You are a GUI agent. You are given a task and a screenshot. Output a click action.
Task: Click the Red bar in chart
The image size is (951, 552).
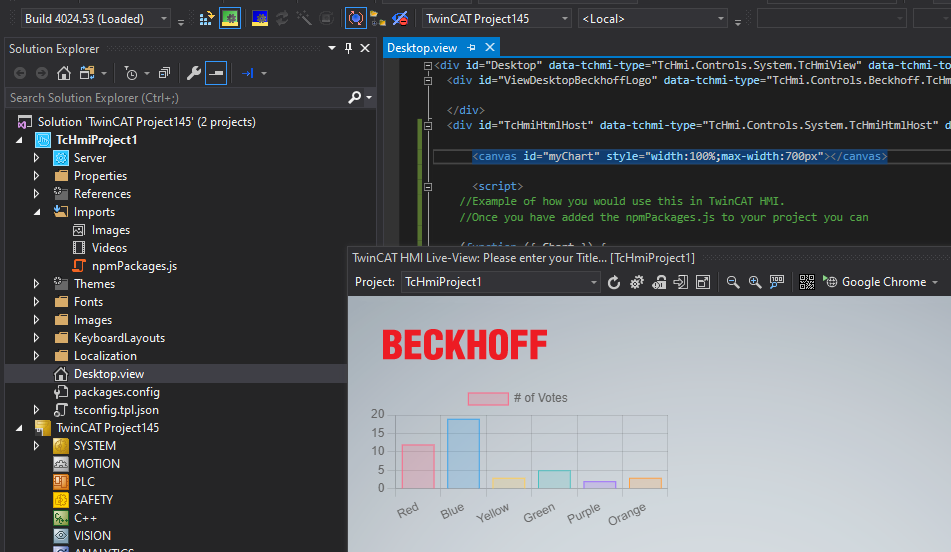pyautogui.click(x=418, y=466)
